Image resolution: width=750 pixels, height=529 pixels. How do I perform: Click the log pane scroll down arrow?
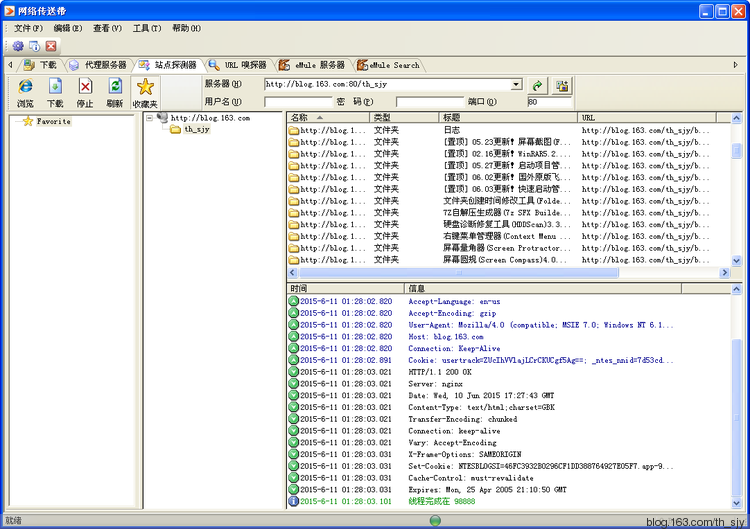coord(736,503)
